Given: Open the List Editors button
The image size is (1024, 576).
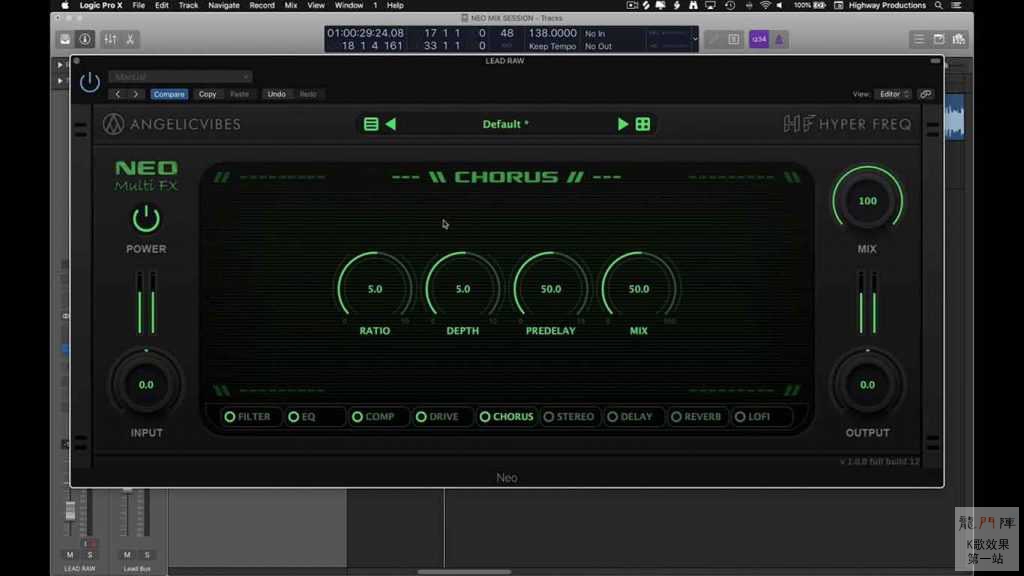Looking at the screenshot, I should (919, 39).
